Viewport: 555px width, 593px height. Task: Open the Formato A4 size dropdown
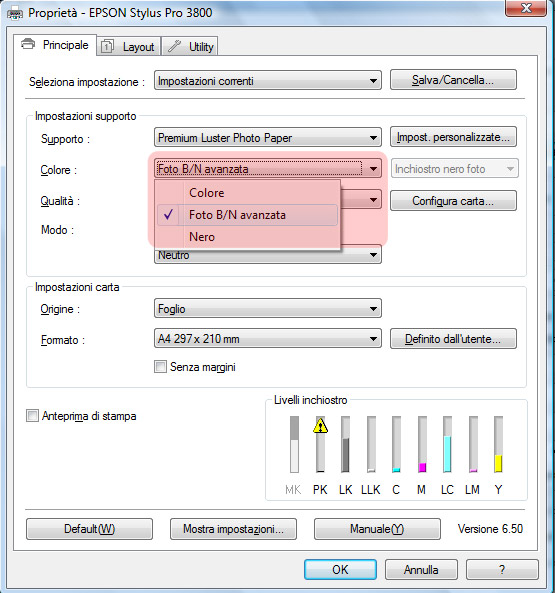[268, 338]
